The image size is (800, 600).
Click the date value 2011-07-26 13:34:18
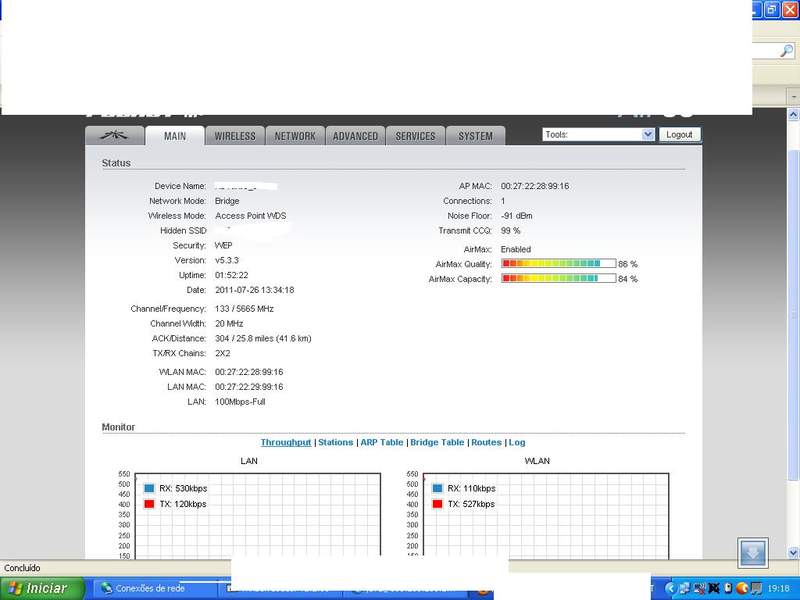coord(254,290)
